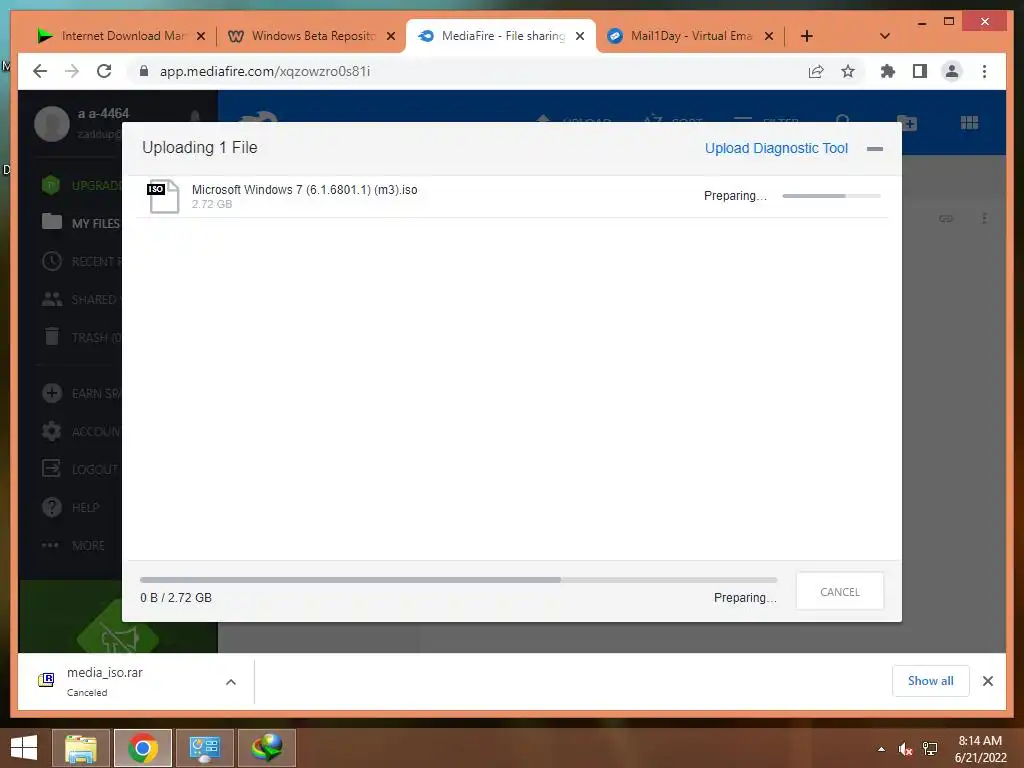Click Logout icon in sidebar
1024x768 pixels.
(52, 469)
